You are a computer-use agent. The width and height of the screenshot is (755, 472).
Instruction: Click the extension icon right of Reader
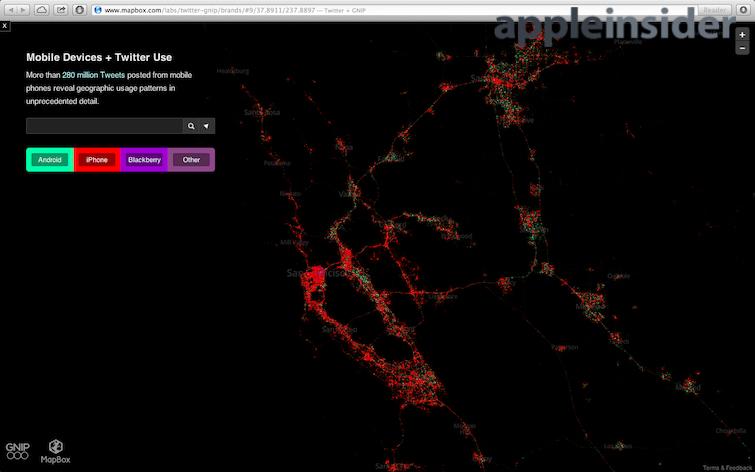pyautogui.click(x=743, y=10)
